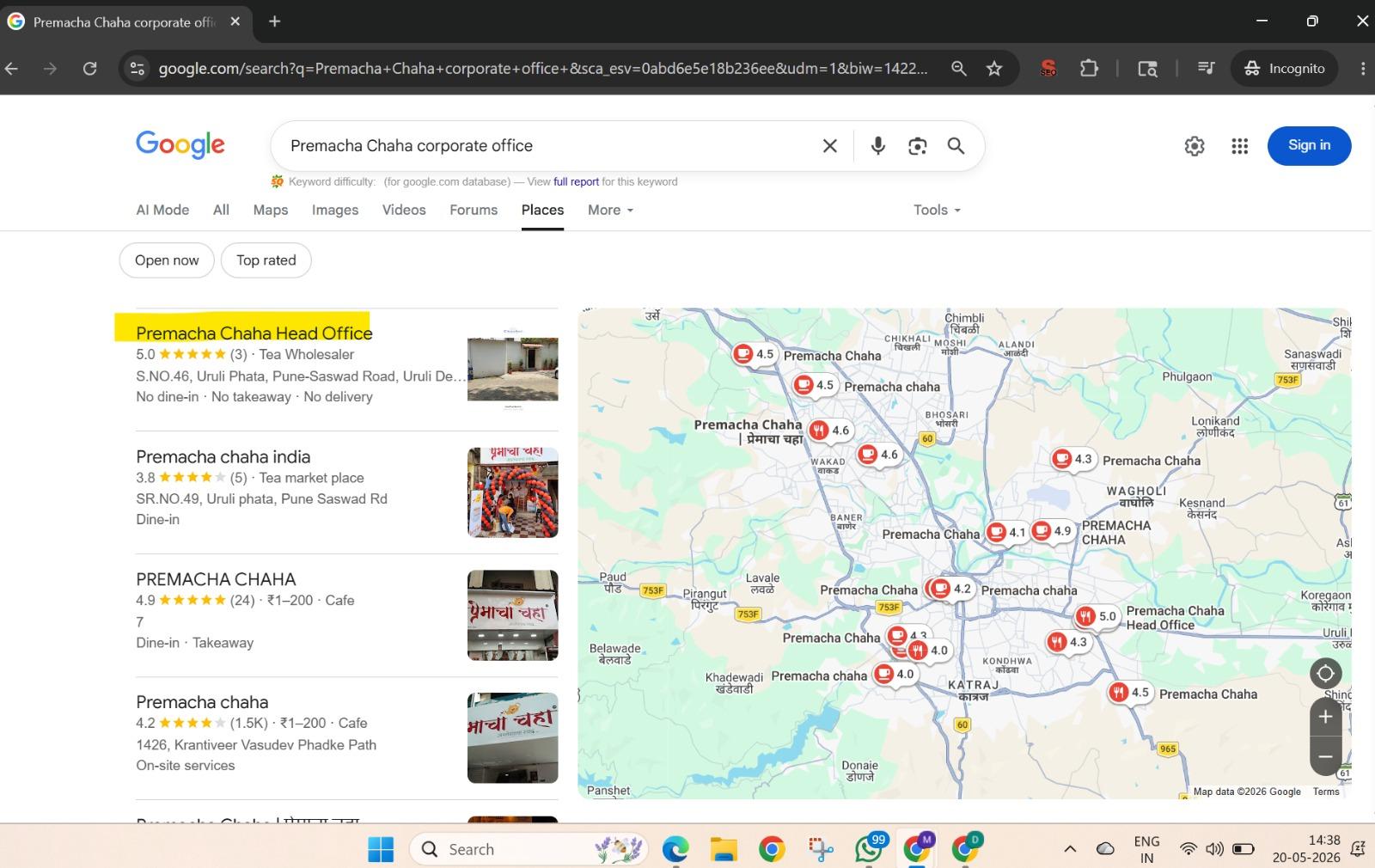Reload the page with refresh icon
This screenshot has height=868, width=1375.
click(x=89, y=69)
